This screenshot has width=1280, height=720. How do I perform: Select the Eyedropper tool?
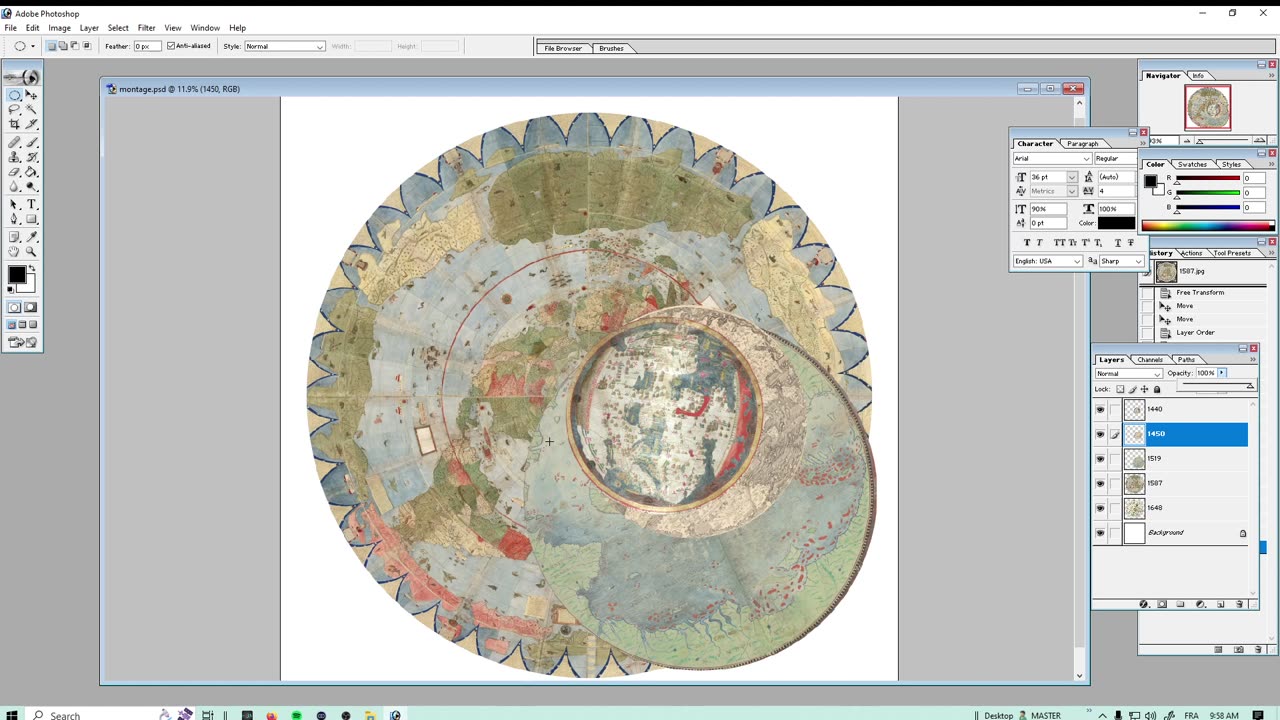pyautogui.click(x=31, y=237)
